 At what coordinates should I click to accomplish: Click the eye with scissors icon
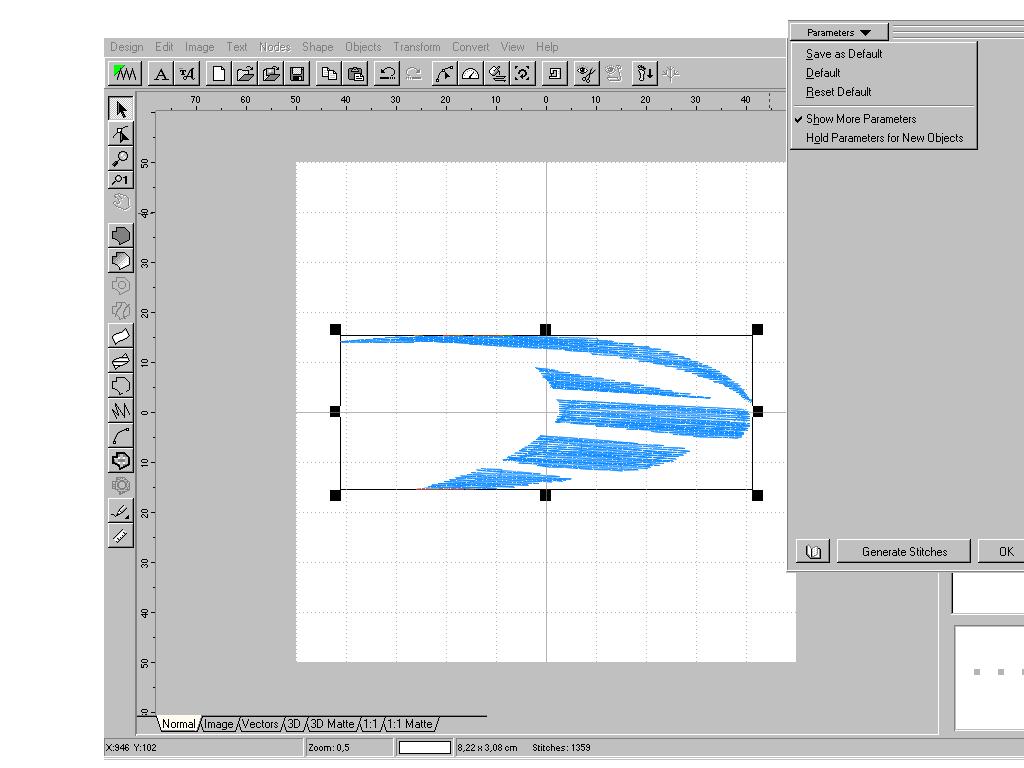pos(586,74)
